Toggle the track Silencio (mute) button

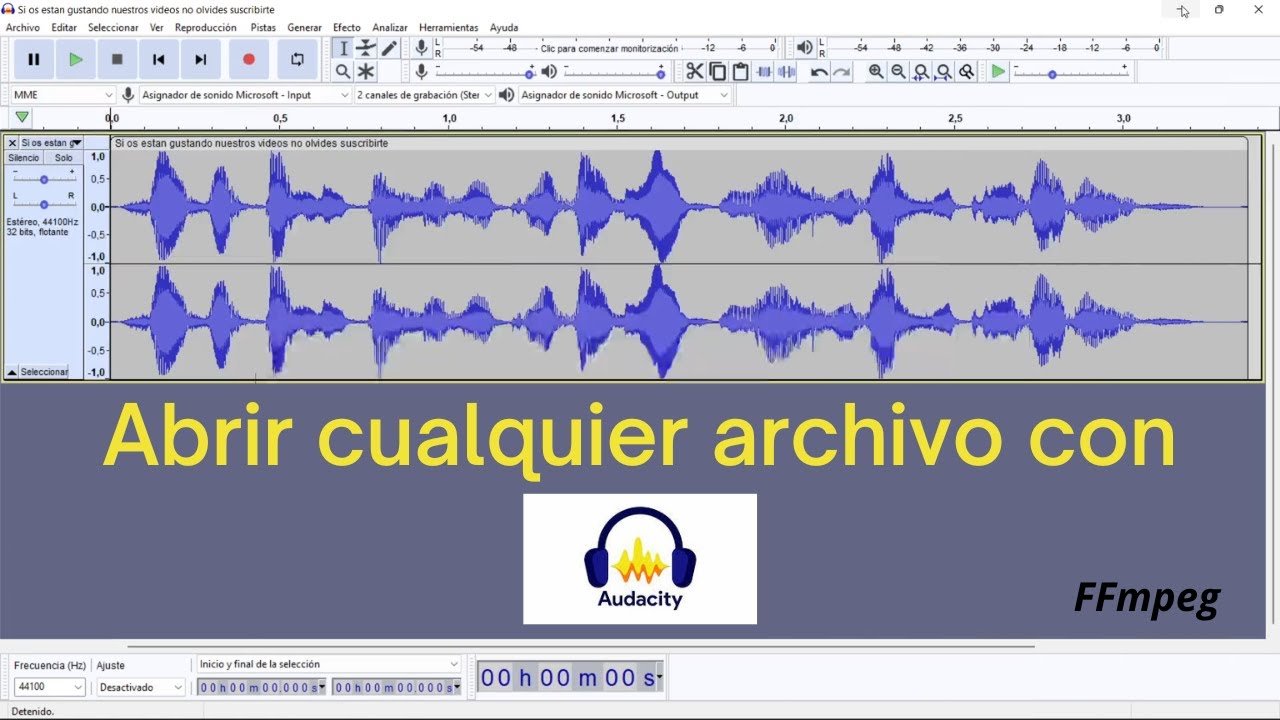(24, 158)
